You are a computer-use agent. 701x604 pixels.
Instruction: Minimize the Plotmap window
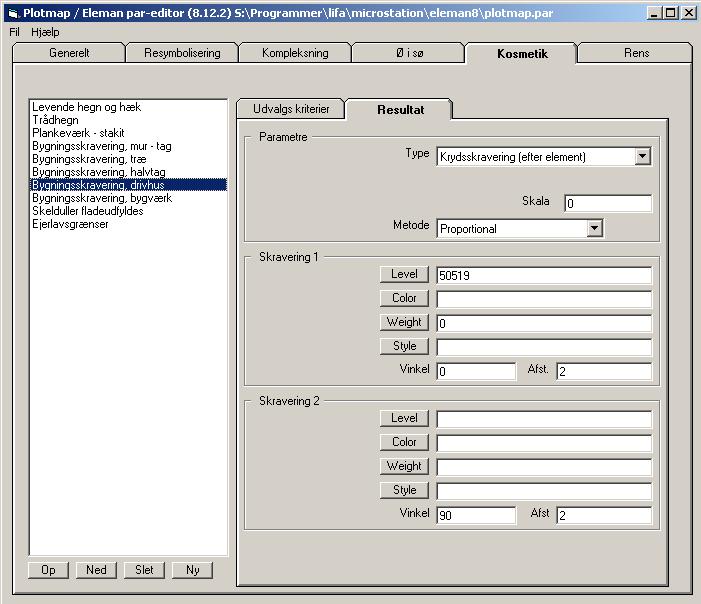coord(654,13)
